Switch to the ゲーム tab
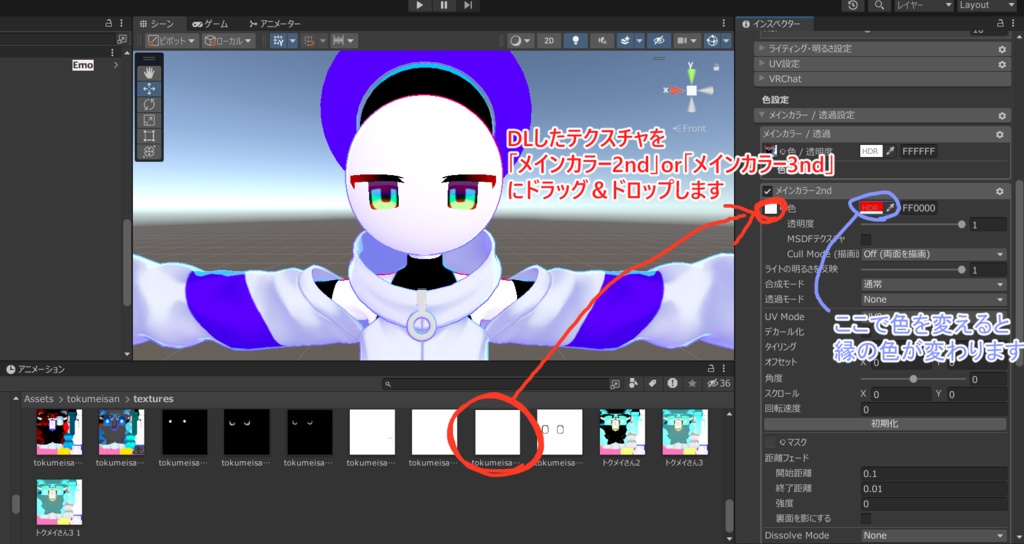 (x=210, y=24)
